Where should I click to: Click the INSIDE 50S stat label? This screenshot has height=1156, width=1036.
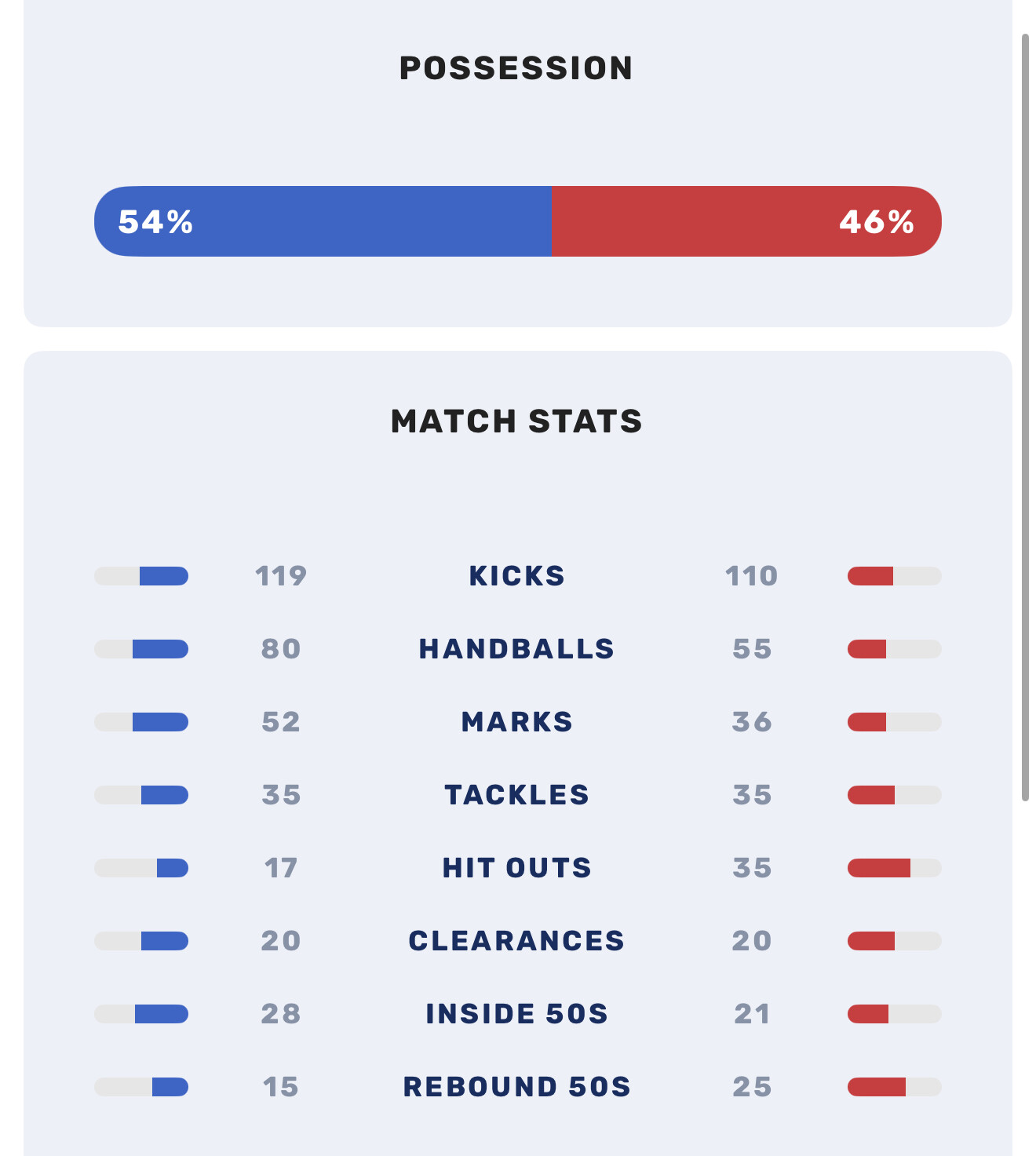point(516,1014)
